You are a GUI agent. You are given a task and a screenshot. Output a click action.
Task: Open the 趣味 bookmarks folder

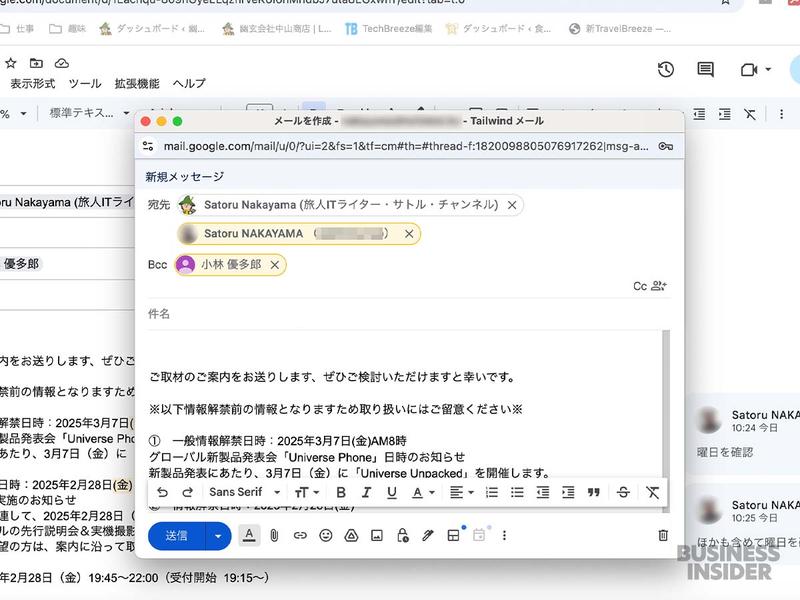pyautogui.click(x=67, y=29)
